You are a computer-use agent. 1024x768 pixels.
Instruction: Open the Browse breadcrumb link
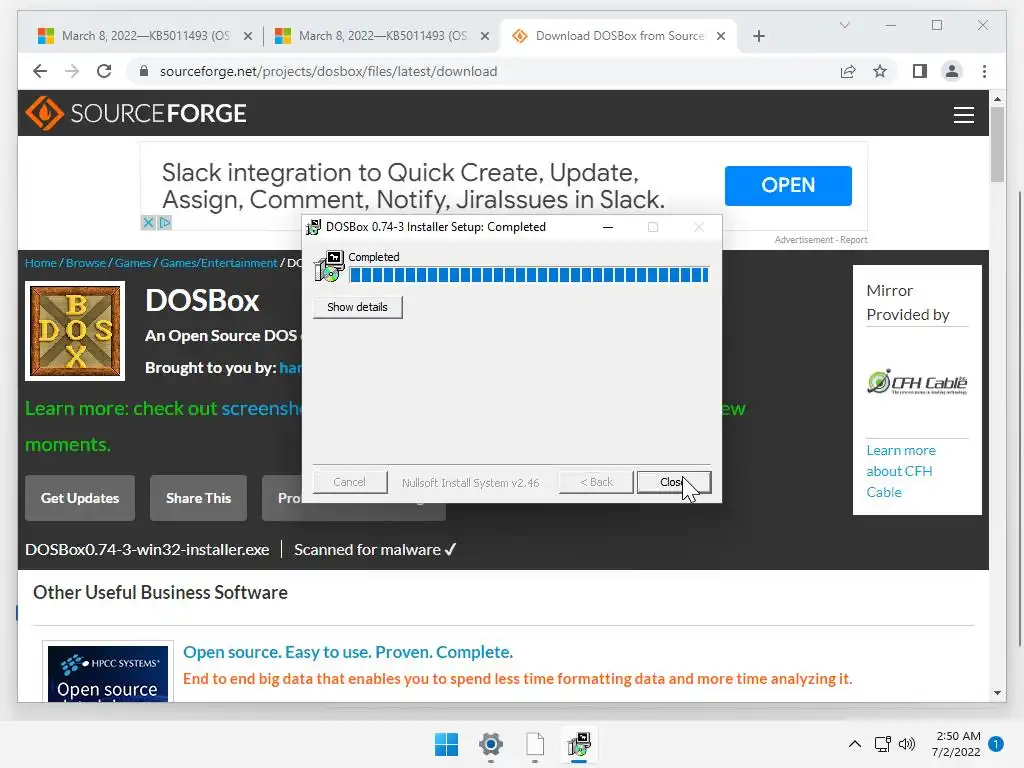(86, 263)
